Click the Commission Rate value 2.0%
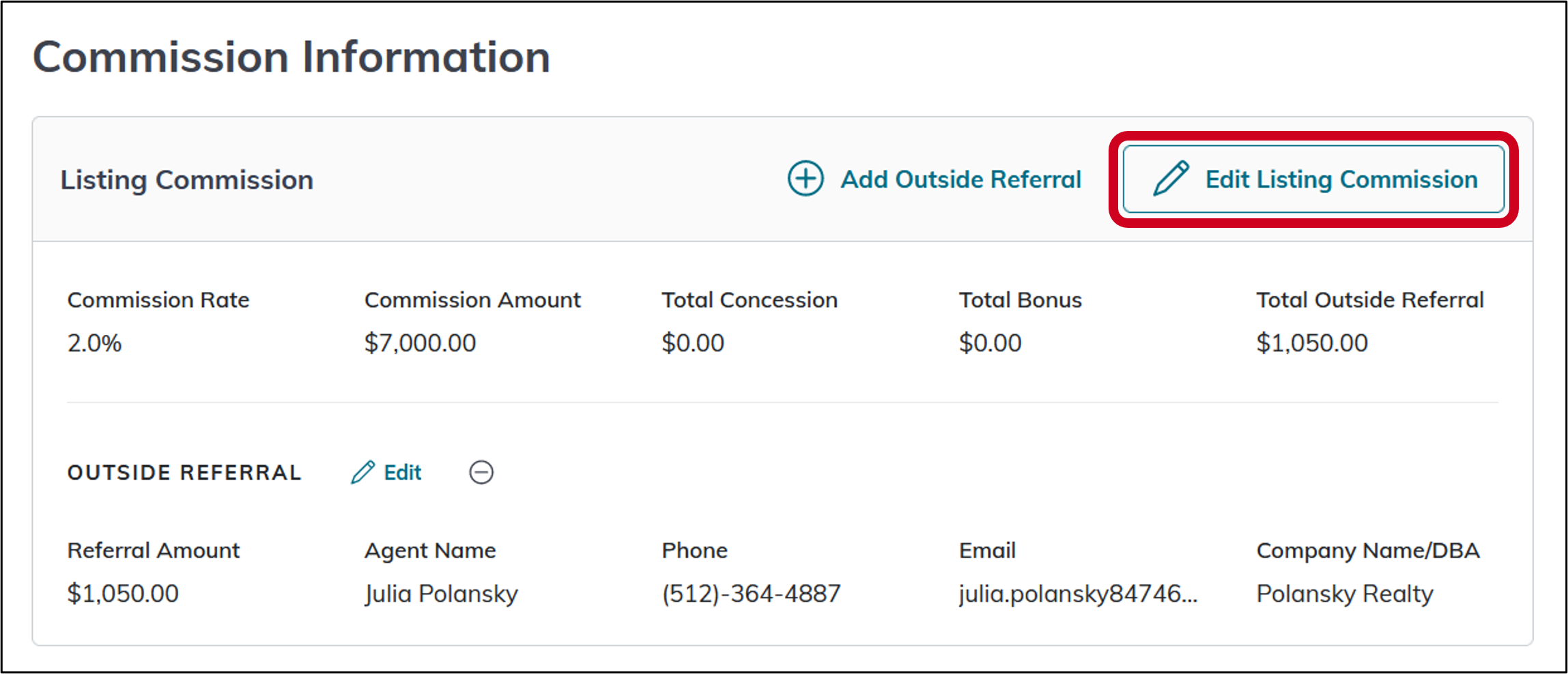 95,343
